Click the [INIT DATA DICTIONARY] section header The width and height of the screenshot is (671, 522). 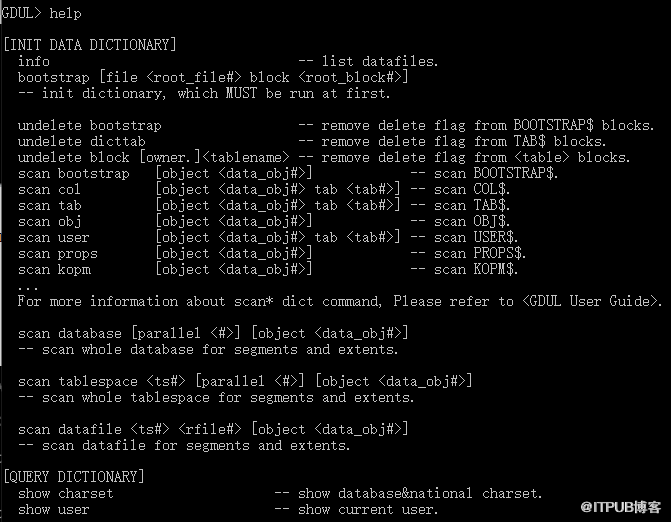[90, 45]
